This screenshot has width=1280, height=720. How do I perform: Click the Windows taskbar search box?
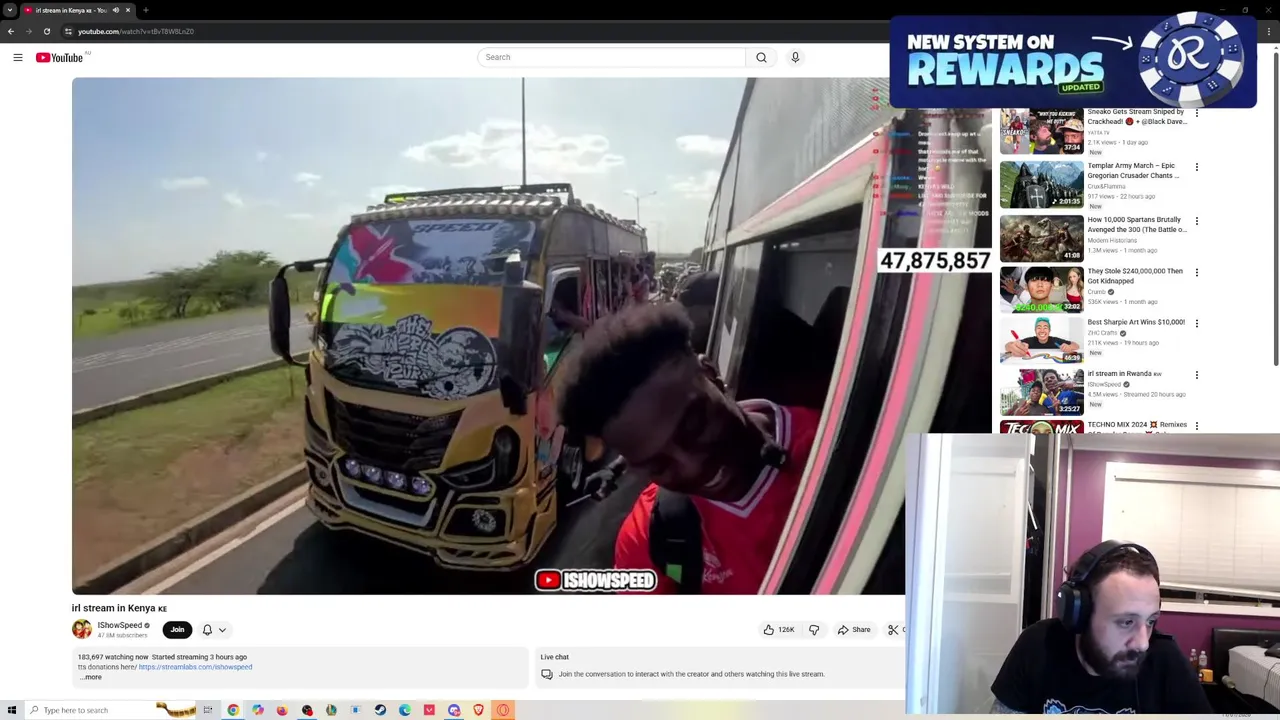click(110, 710)
